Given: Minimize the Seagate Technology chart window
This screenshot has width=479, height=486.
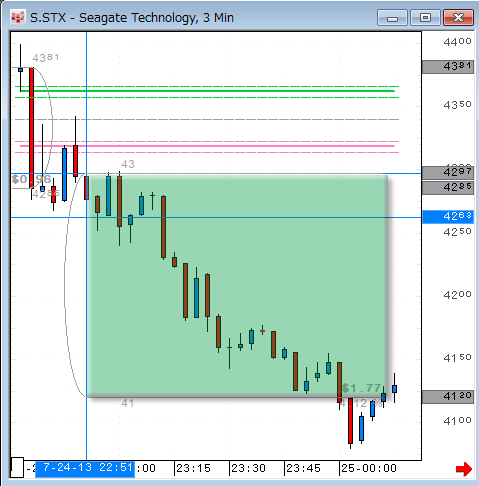Looking at the screenshot, I should [x=392, y=18].
